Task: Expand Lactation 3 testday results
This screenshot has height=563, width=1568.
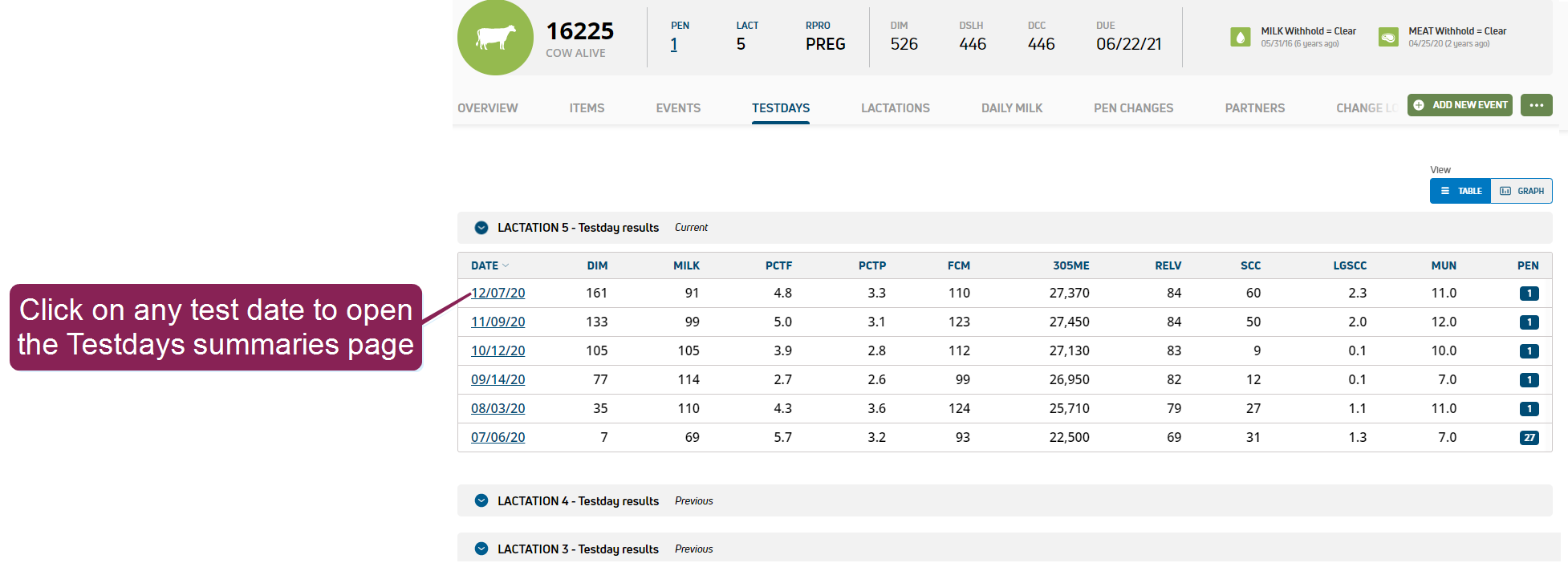Action: point(481,549)
